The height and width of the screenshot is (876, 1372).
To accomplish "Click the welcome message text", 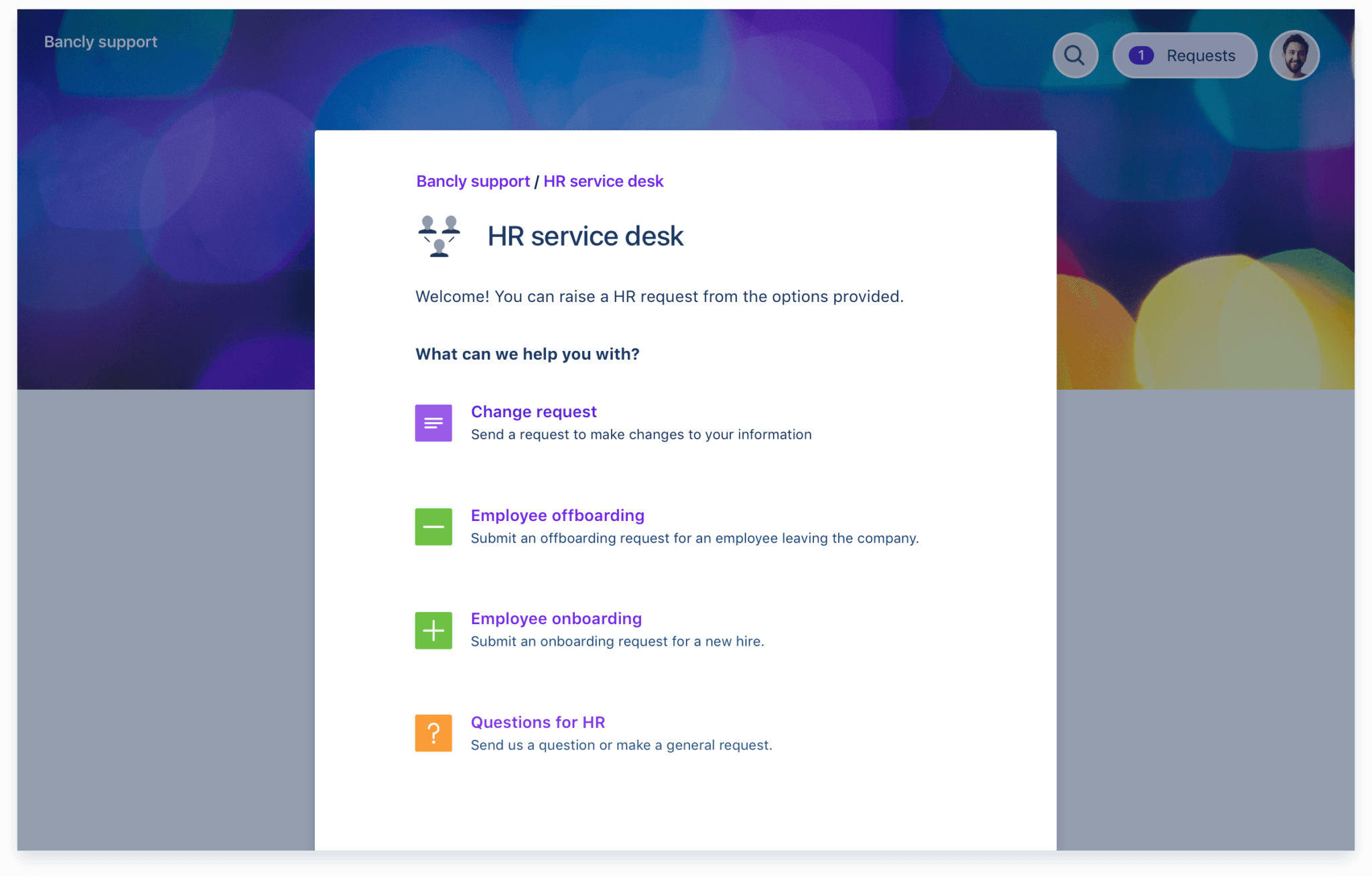I will (659, 296).
